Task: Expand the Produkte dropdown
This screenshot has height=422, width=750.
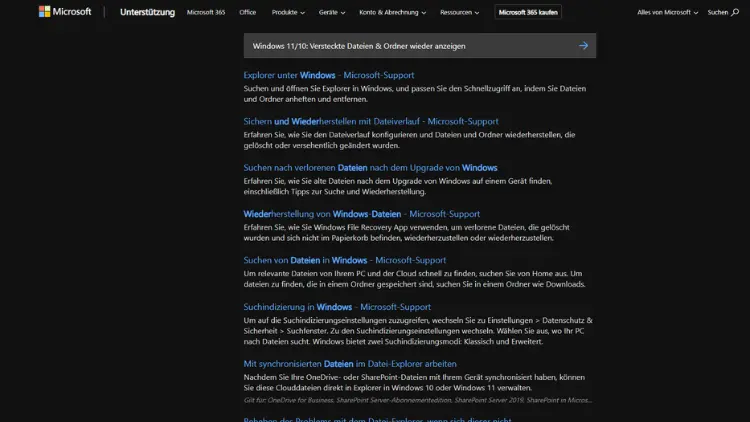Action: [x=288, y=12]
